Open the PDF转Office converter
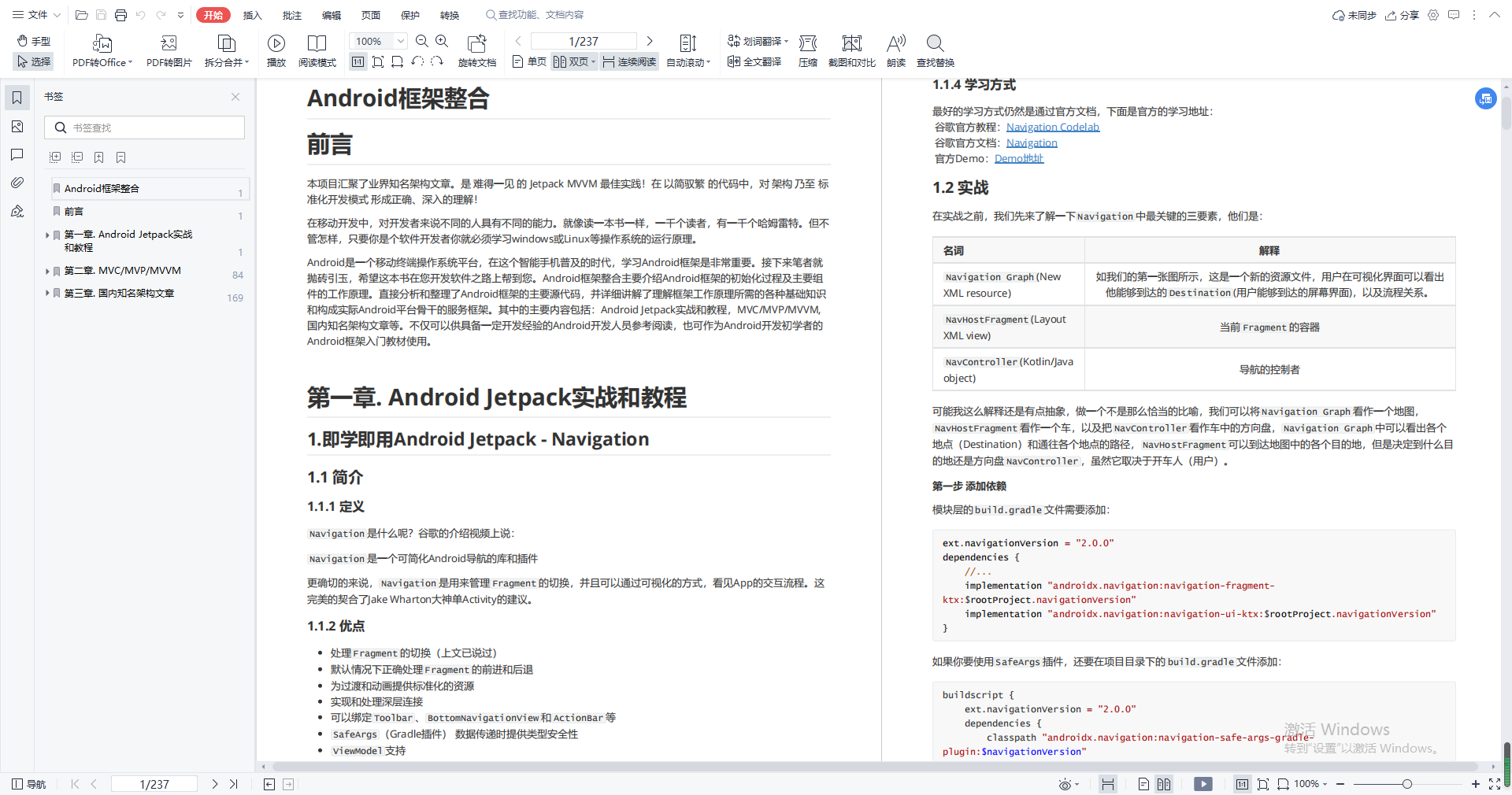Image resolution: width=1512 pixels, height=795 pixels. [x=102, y=51]
